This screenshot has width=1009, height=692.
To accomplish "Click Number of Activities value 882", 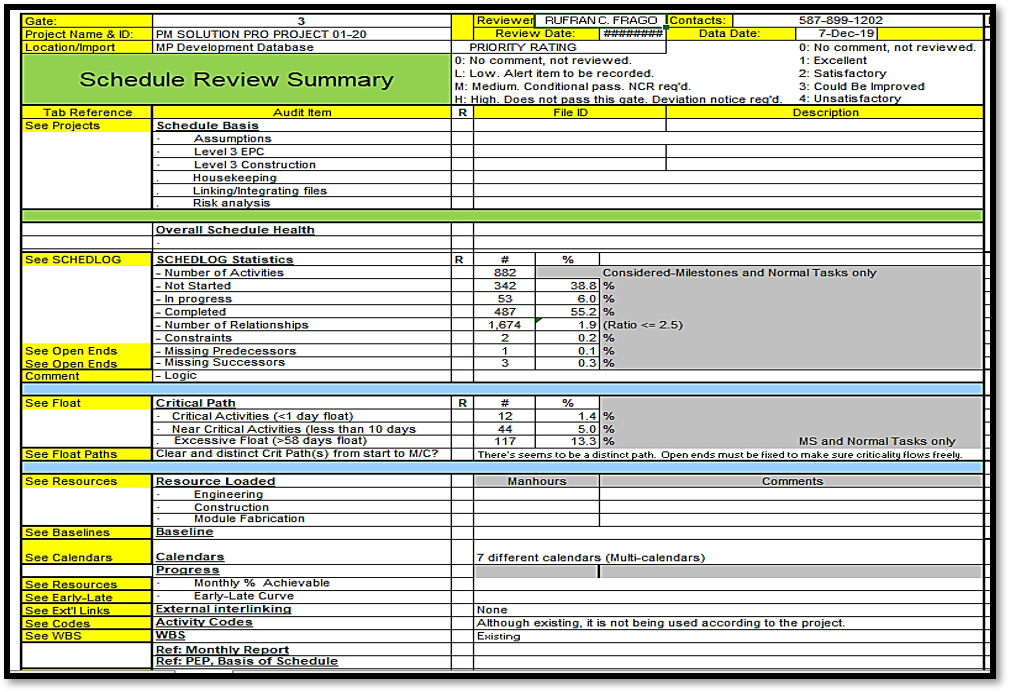I will (505, 273).
